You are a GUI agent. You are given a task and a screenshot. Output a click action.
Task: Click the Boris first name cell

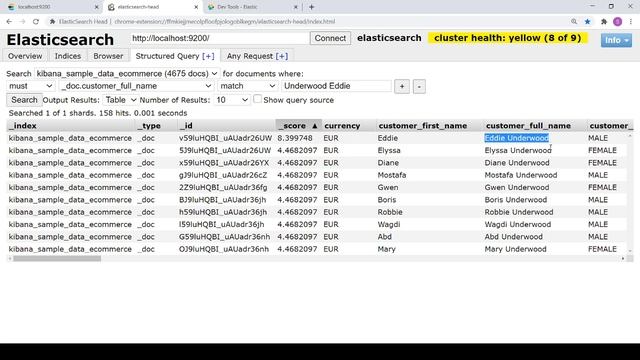pos(387,200)
